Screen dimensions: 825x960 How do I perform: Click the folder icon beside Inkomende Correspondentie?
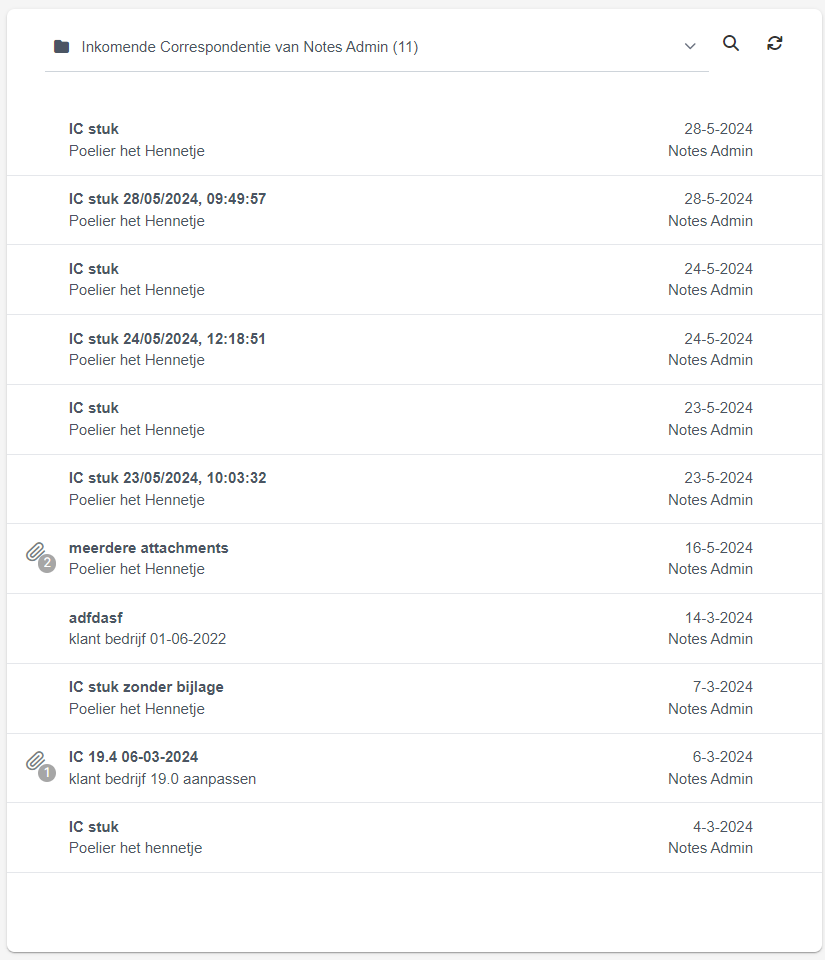click(x=61, y=47)
